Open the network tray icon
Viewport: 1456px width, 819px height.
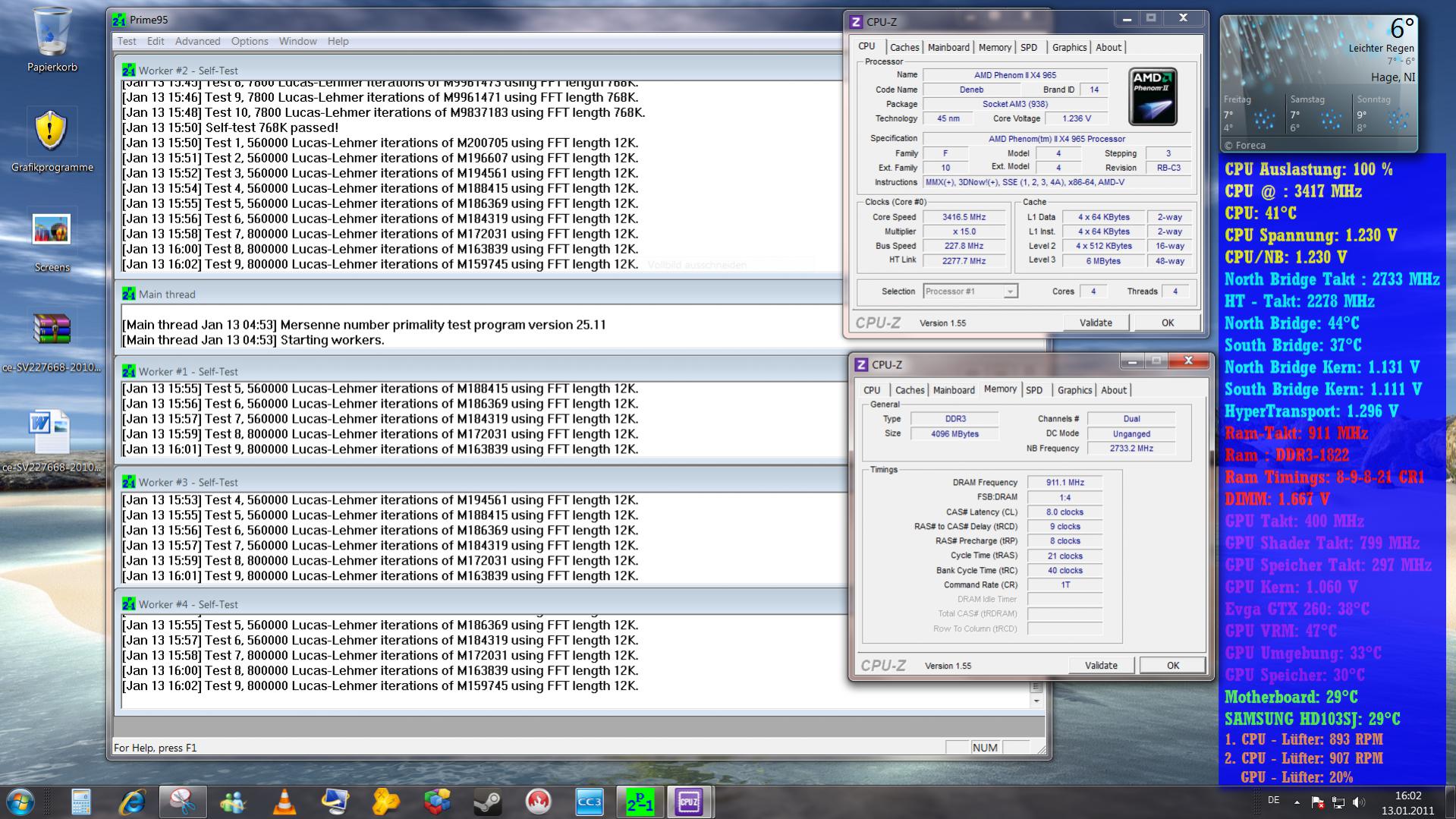[x=1338, y=802]
